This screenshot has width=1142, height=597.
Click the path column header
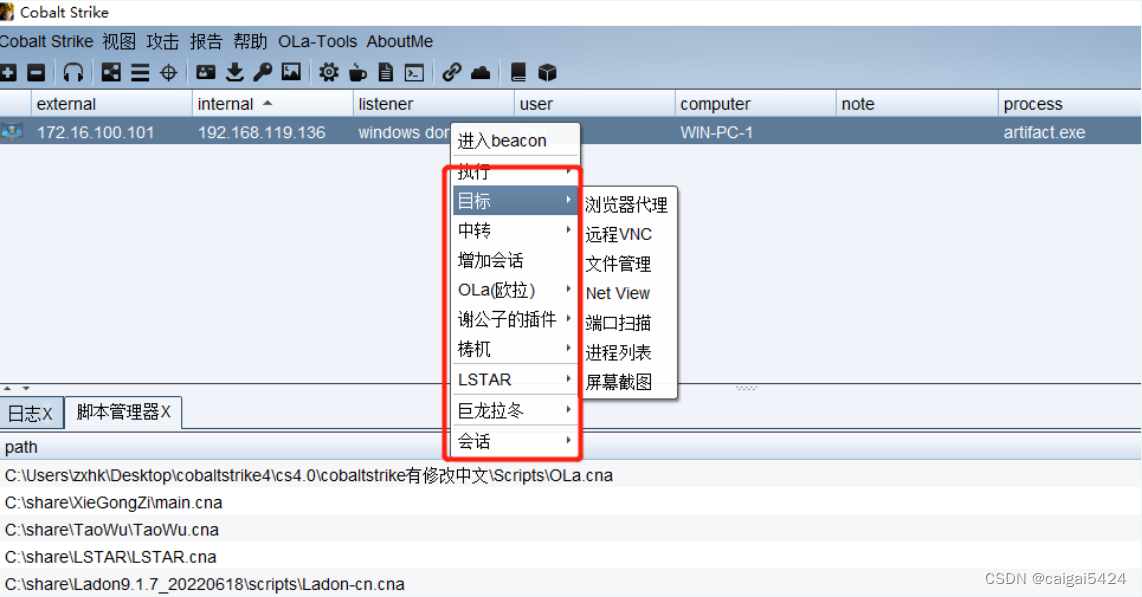coord(570,447)
